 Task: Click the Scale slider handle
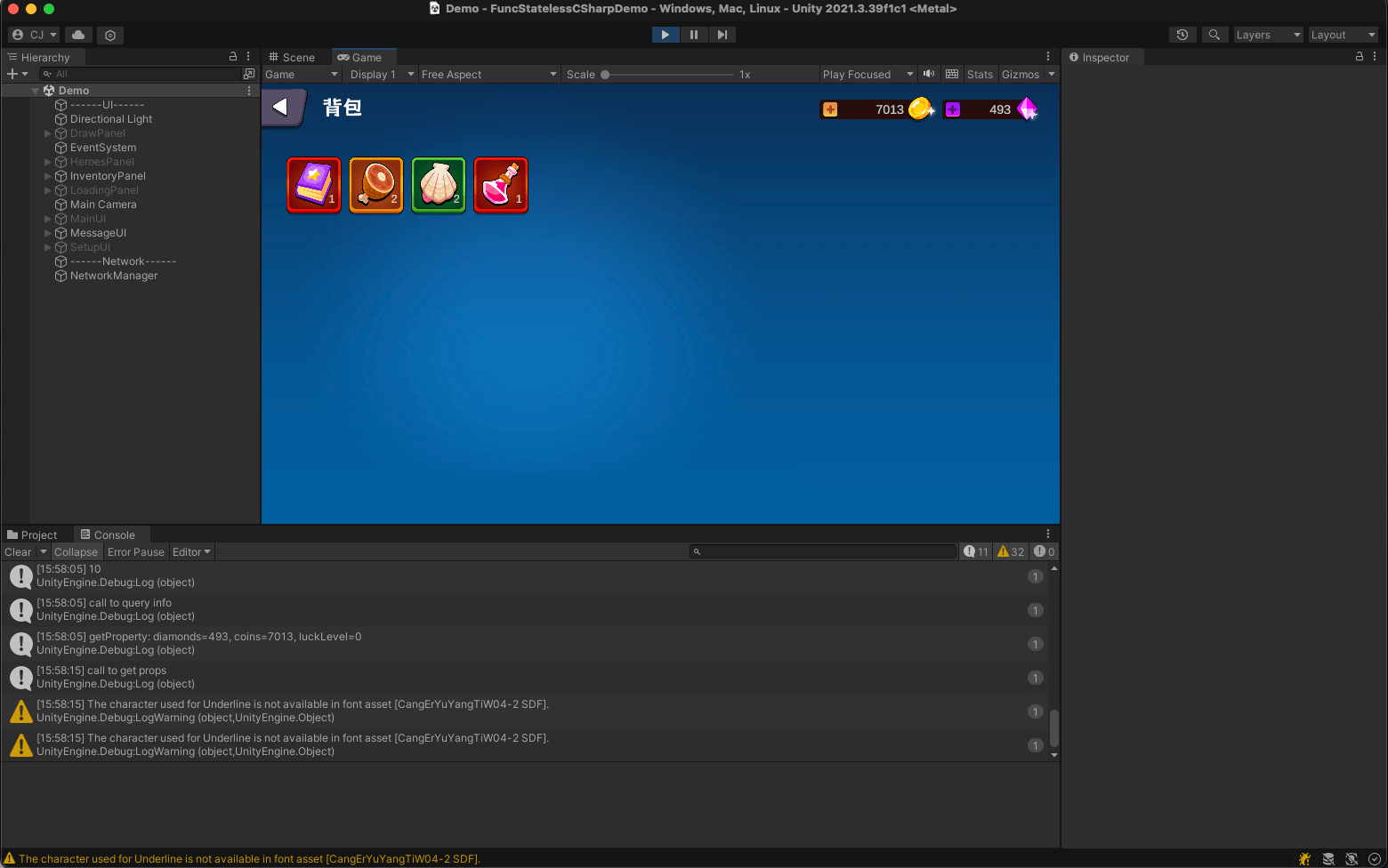(x=605, y=75)
